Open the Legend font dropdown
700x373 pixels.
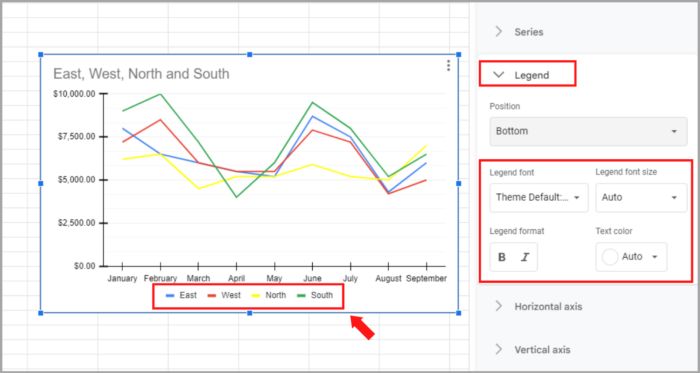(539, 197)
